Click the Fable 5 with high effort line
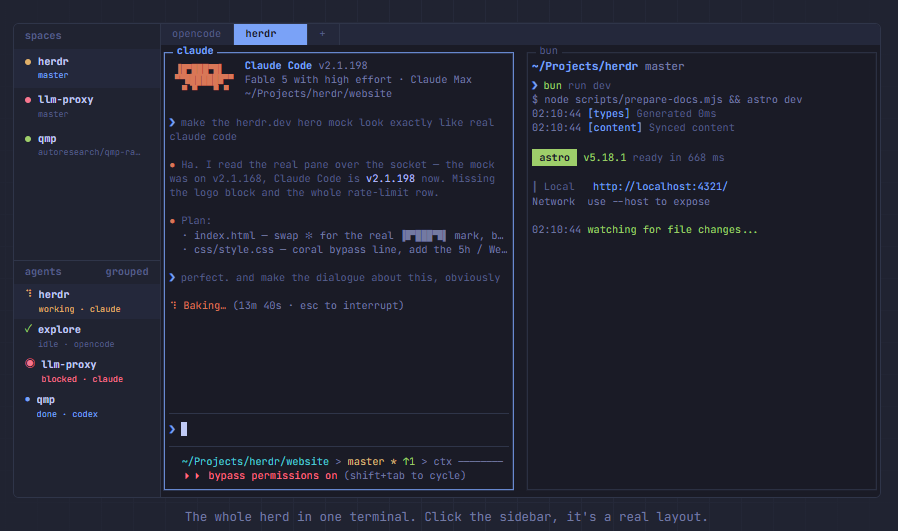 point(358,80)
